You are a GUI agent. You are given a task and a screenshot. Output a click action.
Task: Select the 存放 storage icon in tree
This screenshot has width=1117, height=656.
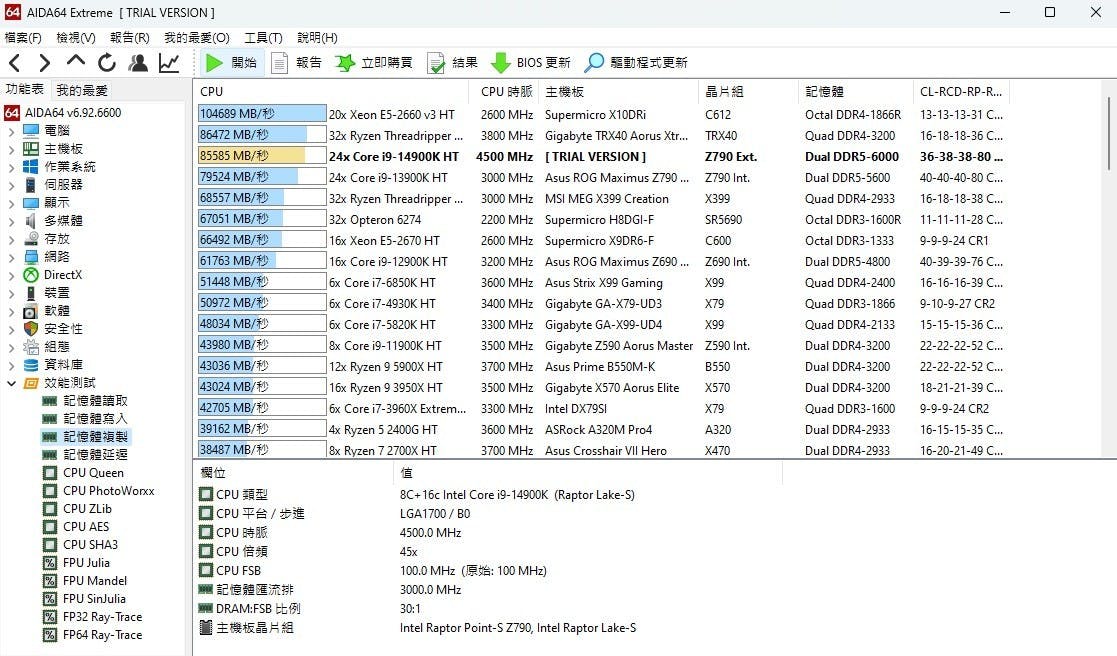tap(31, 239)
